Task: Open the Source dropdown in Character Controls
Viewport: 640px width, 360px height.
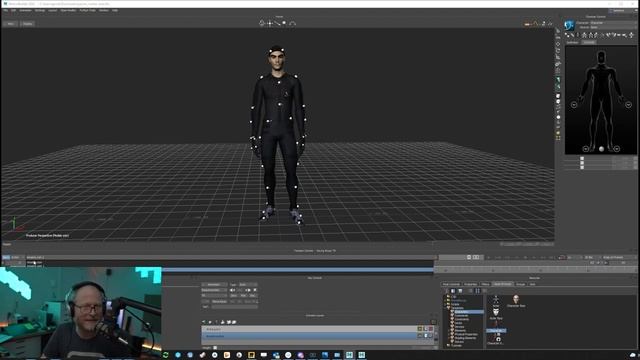Action: [x=613, y=27]
